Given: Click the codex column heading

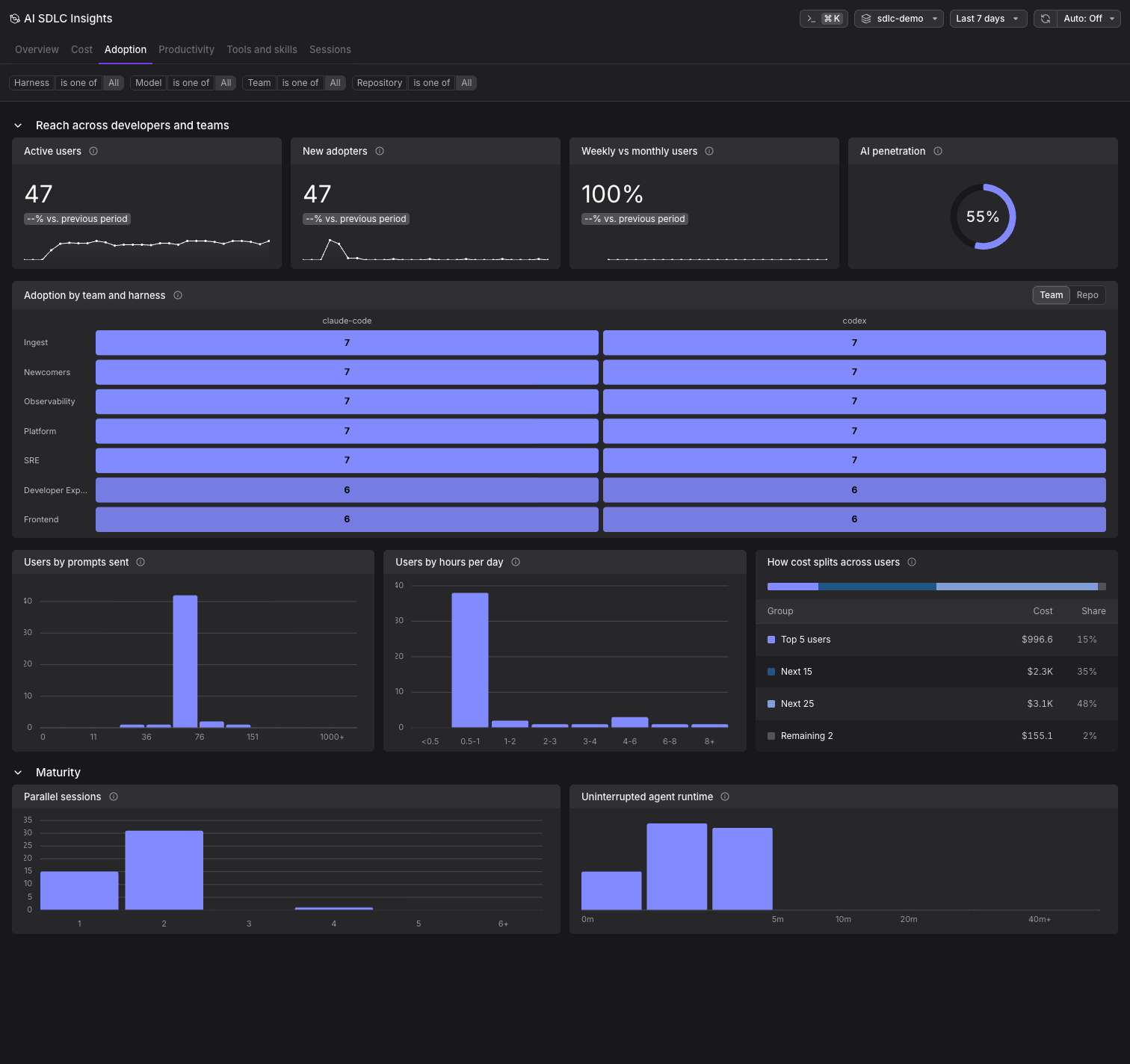Looking at the screenshot, I should point(854,321).
